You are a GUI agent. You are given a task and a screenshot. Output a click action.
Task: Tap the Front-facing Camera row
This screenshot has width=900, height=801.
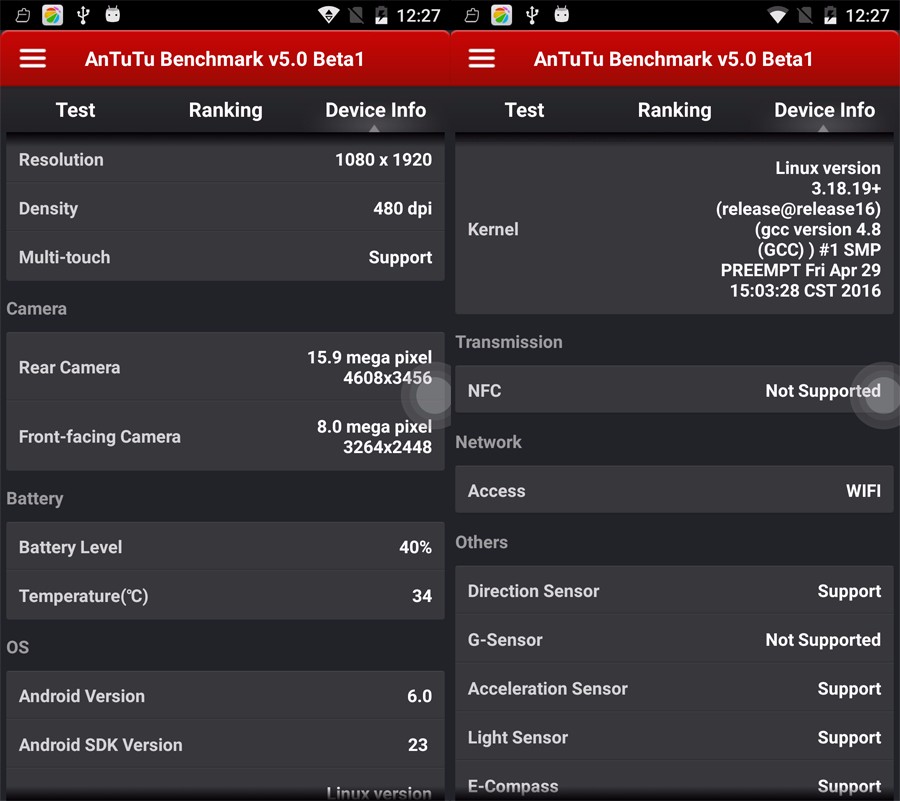coord(225,437)
